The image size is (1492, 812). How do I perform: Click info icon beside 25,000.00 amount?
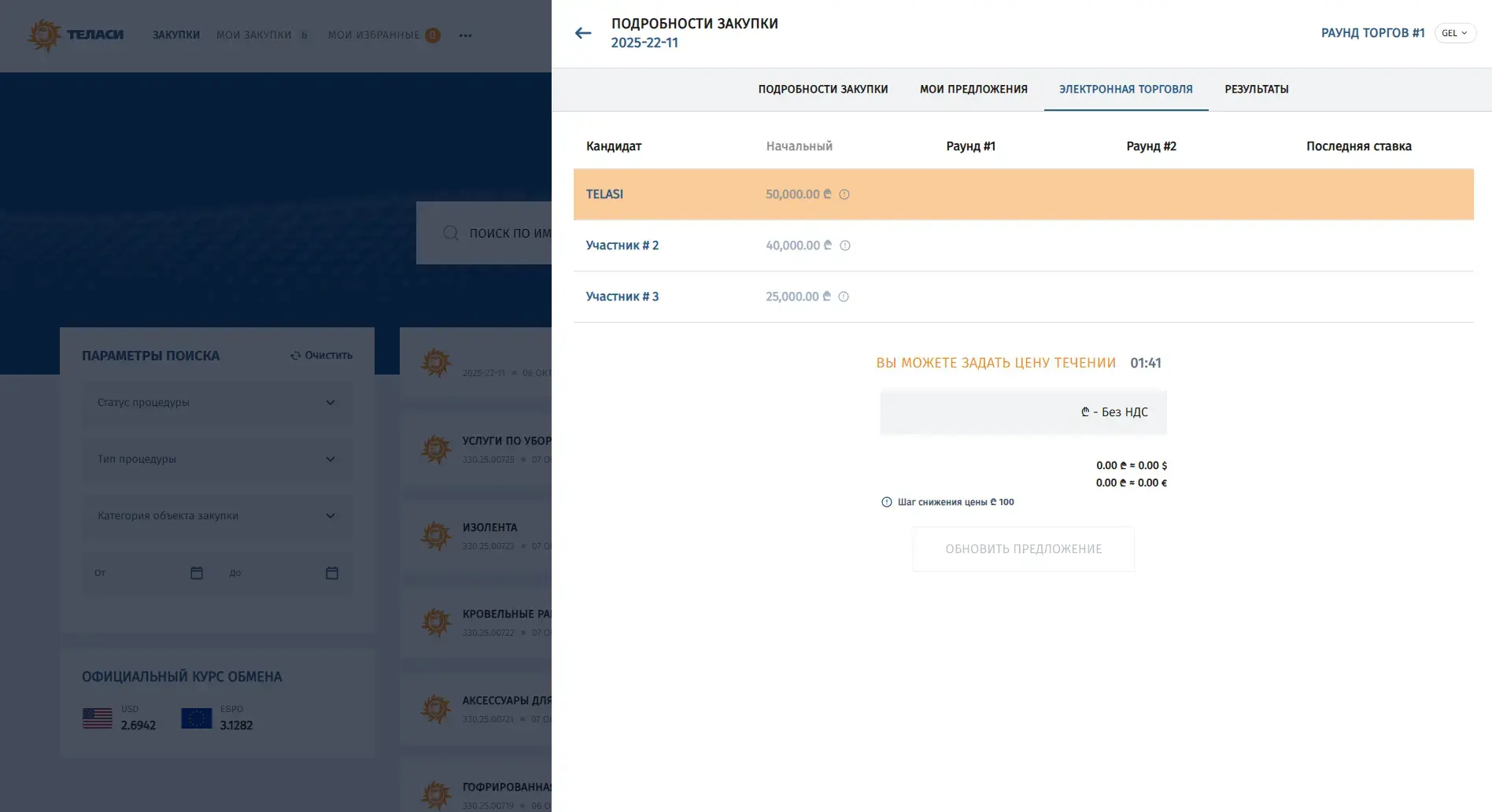[x=844, y=297]
